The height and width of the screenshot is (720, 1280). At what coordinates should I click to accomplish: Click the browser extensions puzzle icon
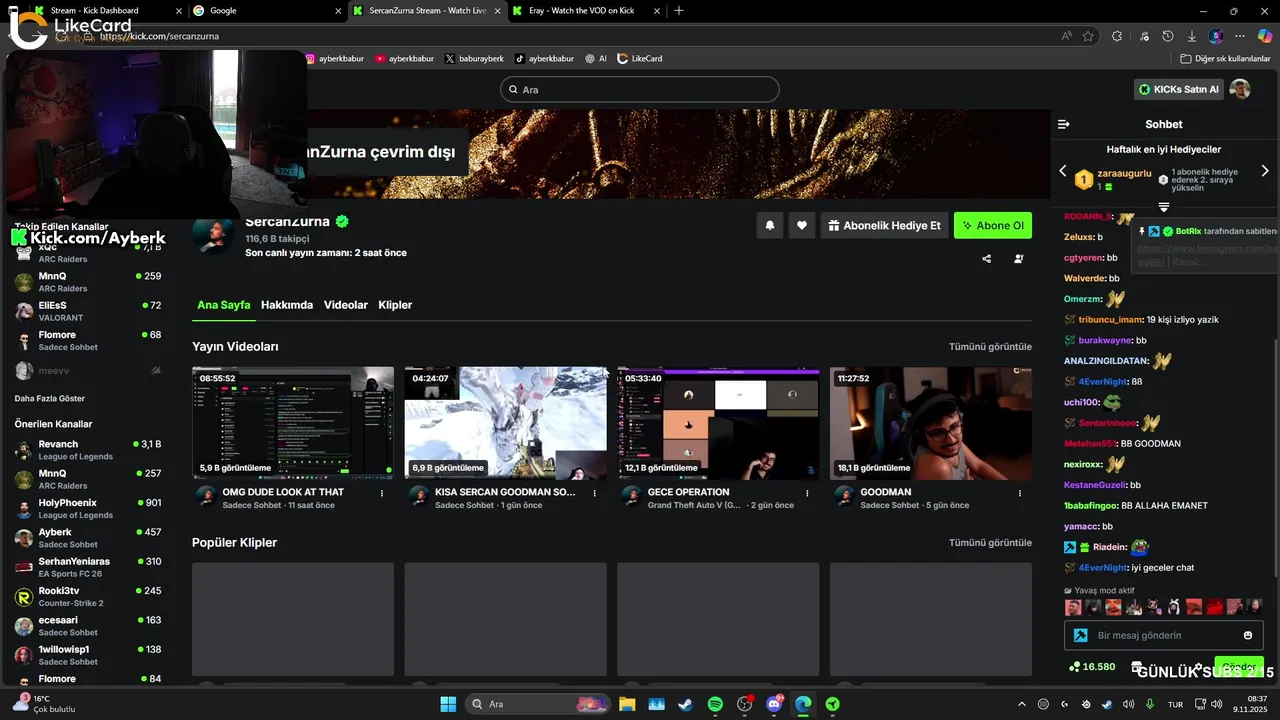[1116, 36]
